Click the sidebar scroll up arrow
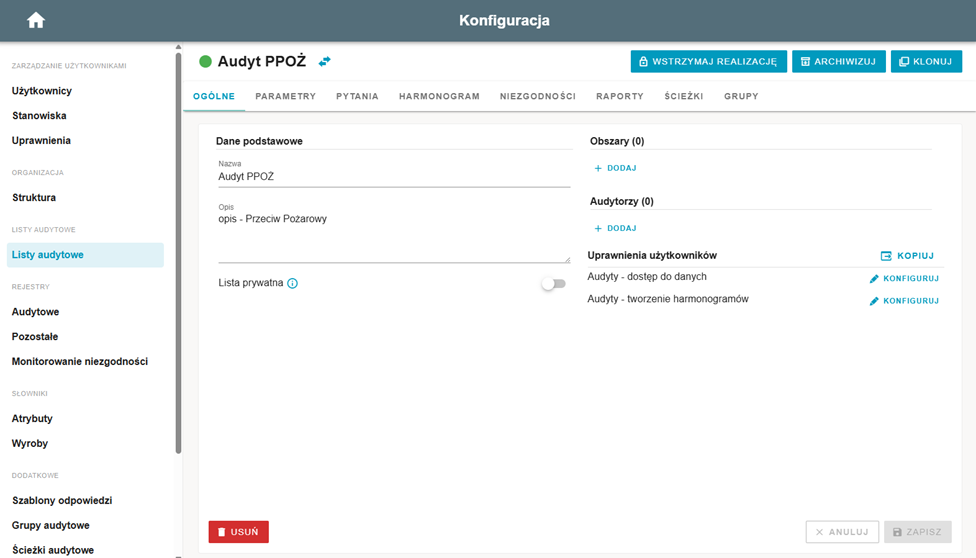 point(179,47)
